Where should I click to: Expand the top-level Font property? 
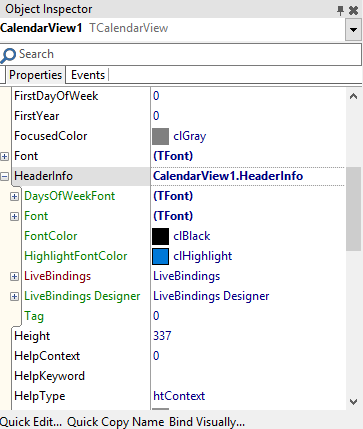(5, 156)
